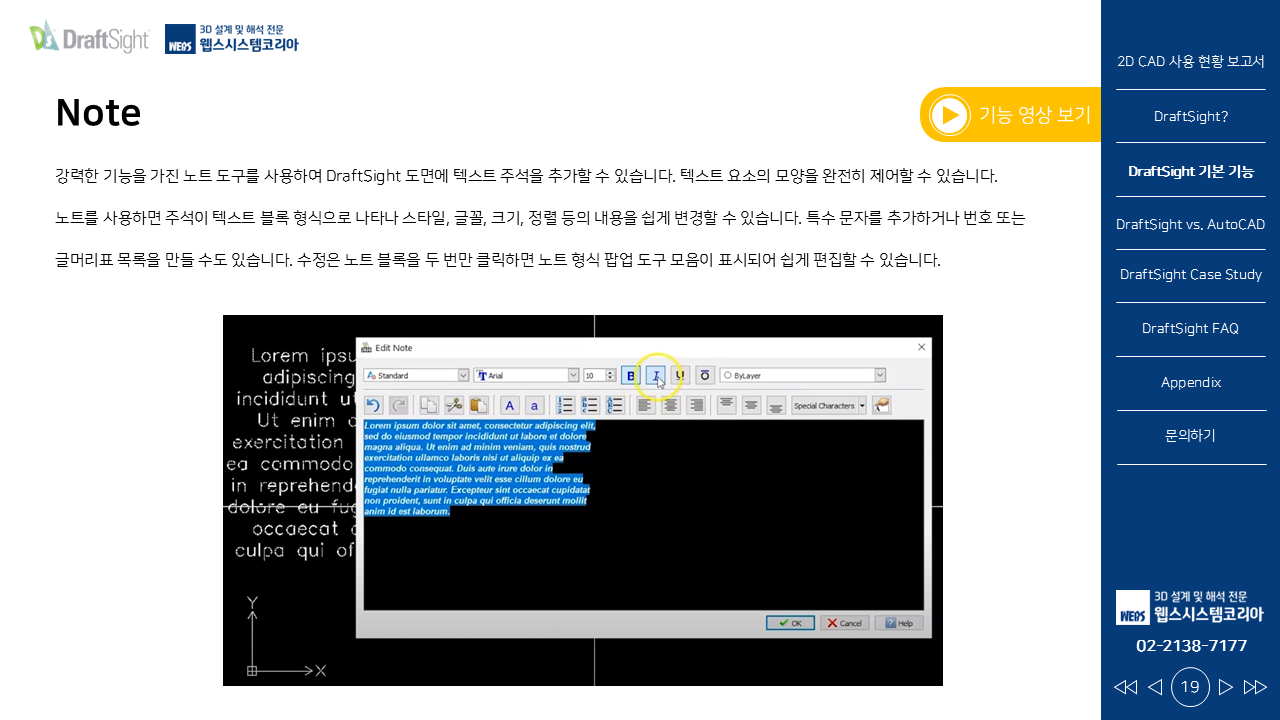Open the Arial font dropdown
Viewport: 1280px width, 720px height.
[527, 375]
